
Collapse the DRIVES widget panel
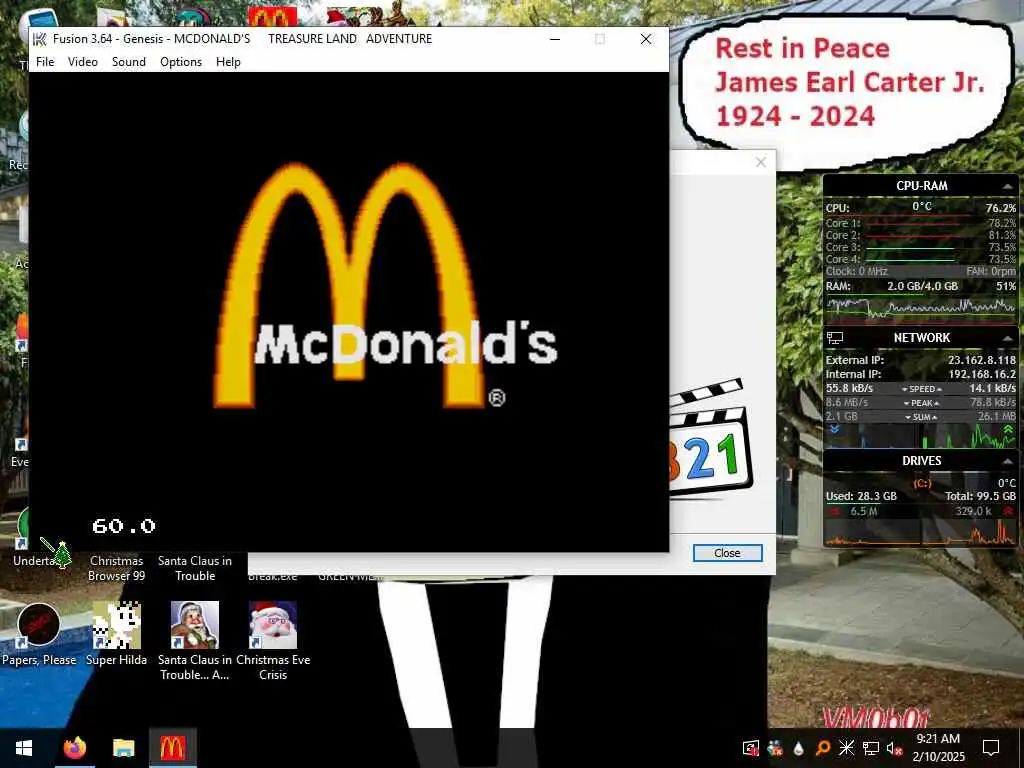click(1008, 461)
